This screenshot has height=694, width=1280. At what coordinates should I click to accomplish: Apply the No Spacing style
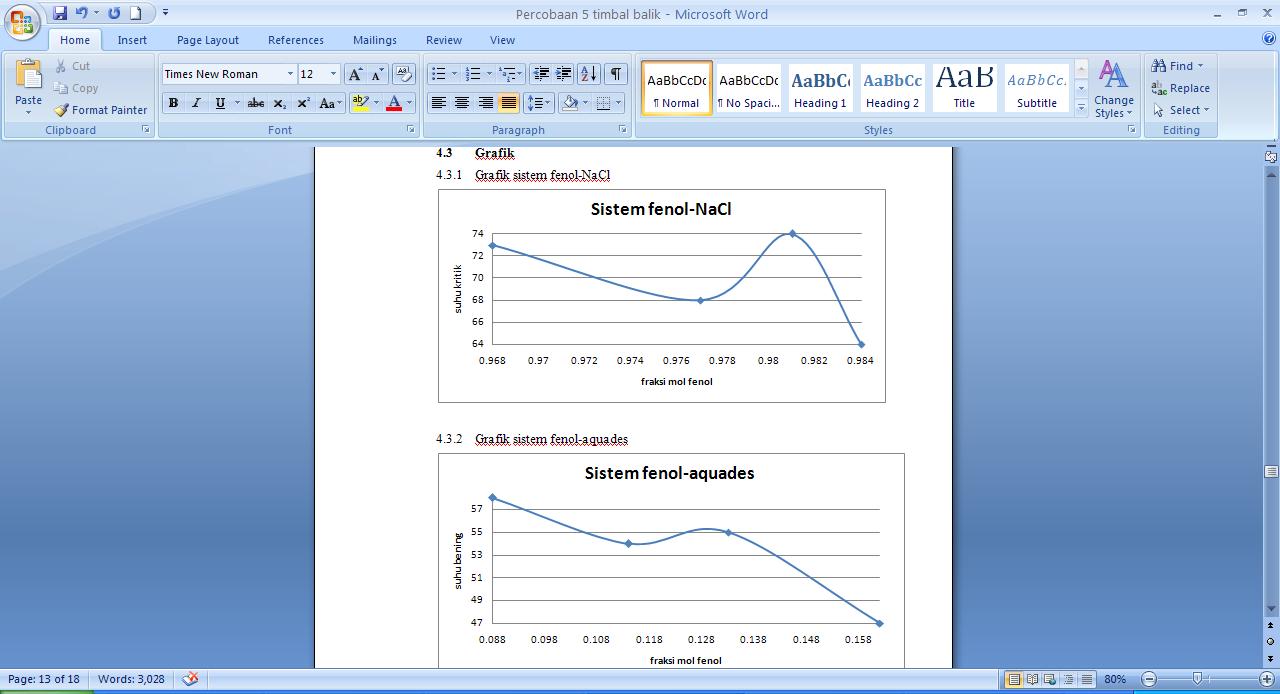(x=749, y=88)
